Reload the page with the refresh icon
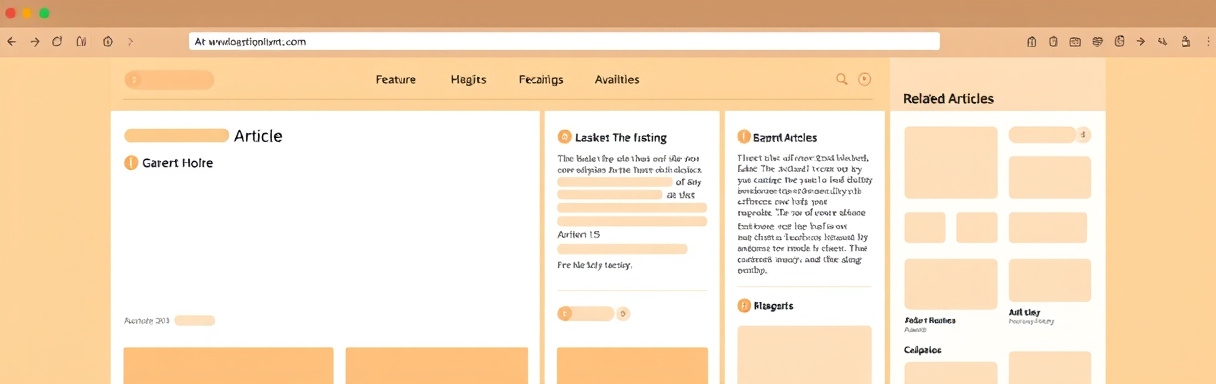The width and height of the screenshot is (1216, 384). click(57, 42)
